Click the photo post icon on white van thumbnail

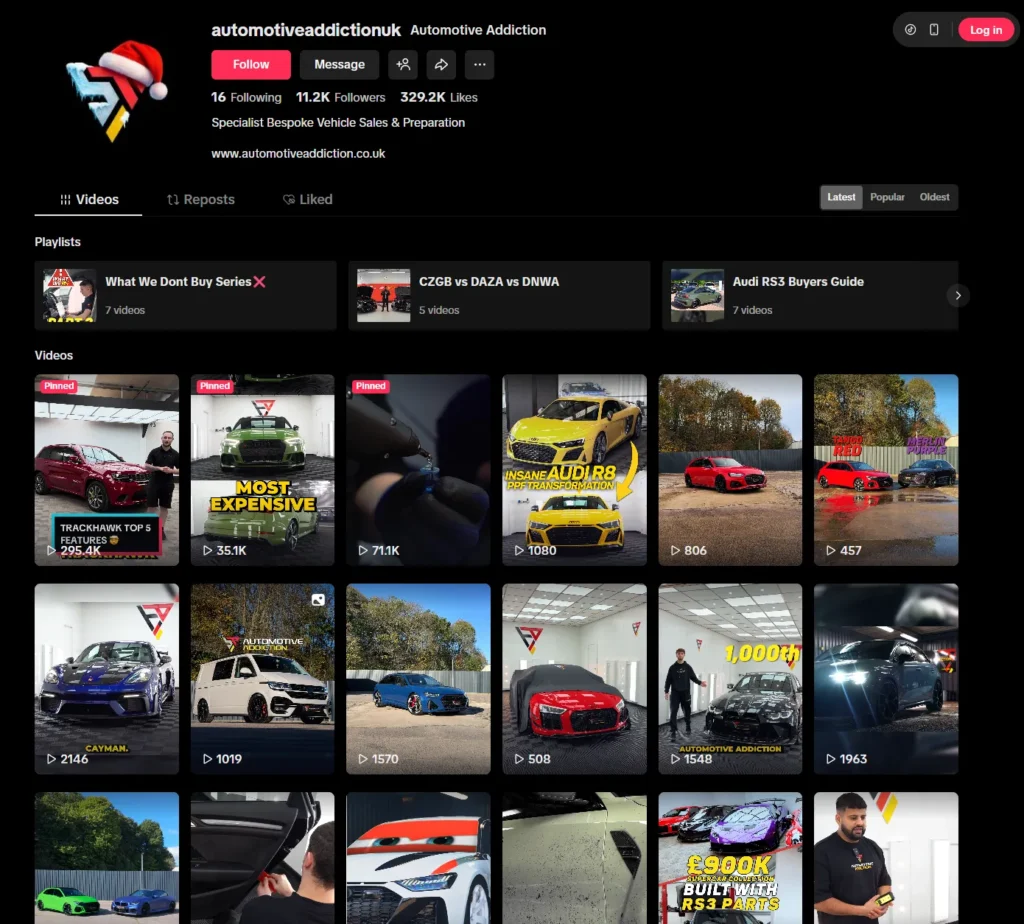click(x=318, y=600)
